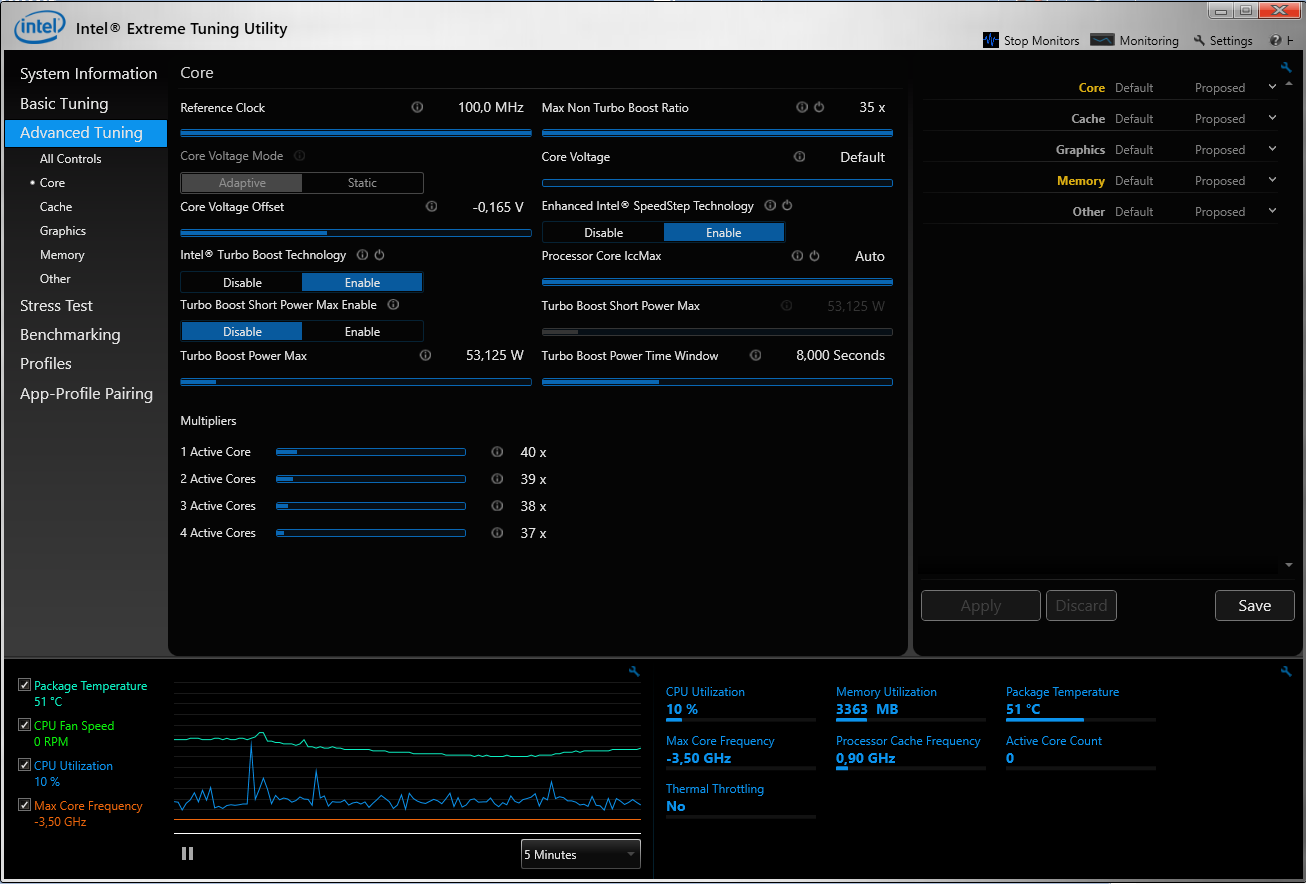Select Cache under Advanced Tuning
The image size is (1306, 884).
56,207
